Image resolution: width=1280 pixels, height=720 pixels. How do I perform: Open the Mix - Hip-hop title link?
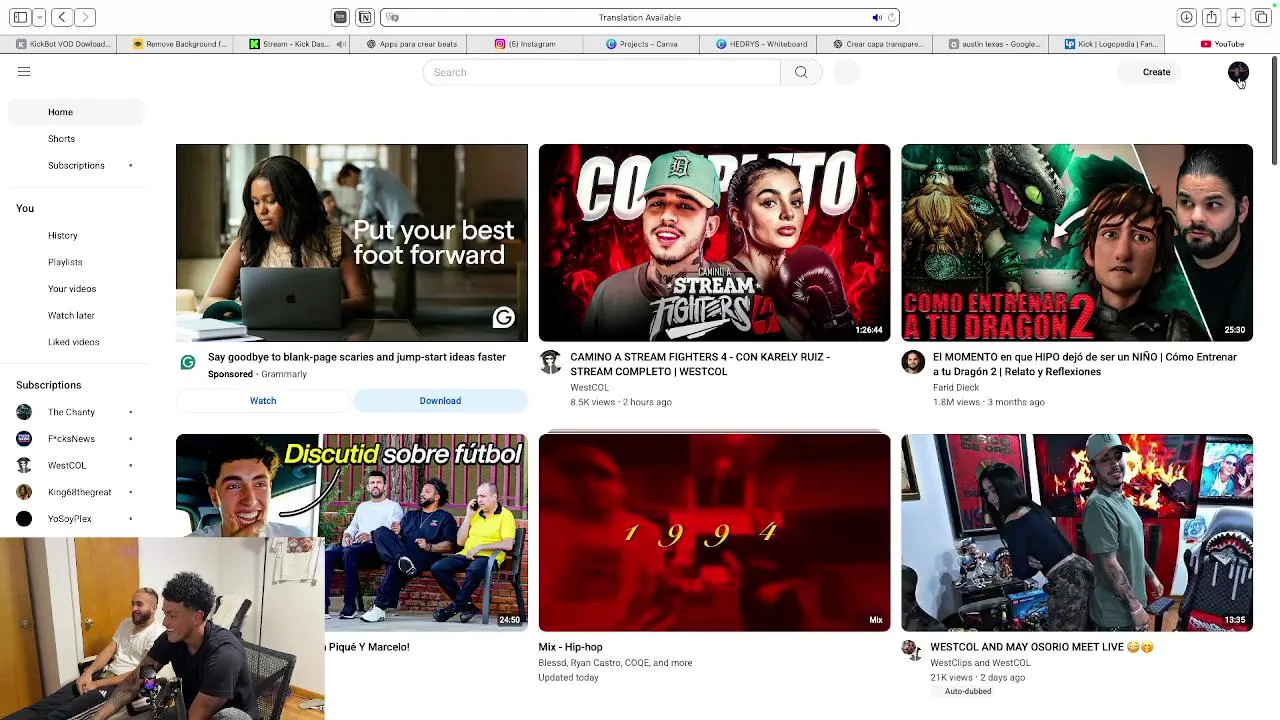point(570,647)
